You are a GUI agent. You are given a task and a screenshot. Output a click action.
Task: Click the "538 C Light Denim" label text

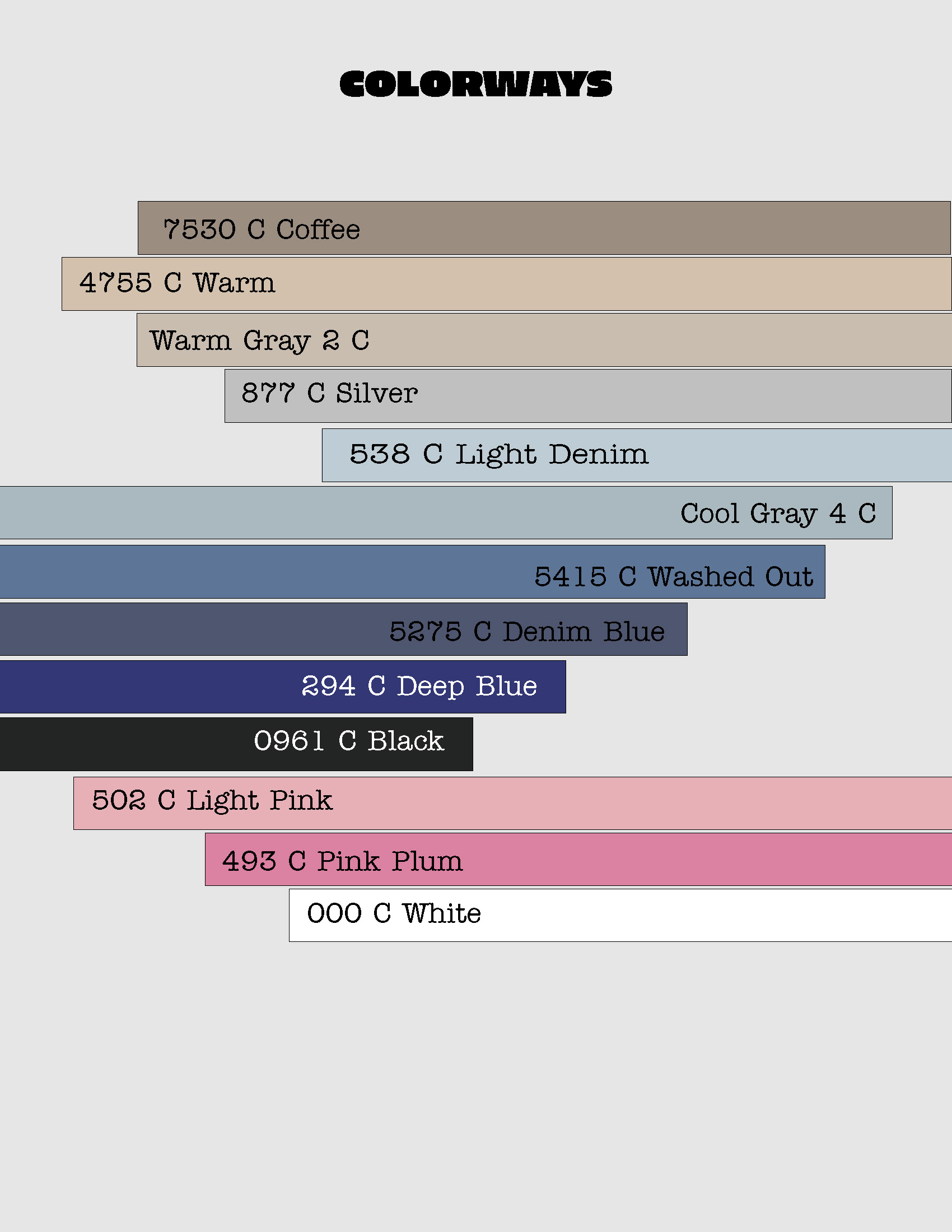pyautogui.click(x=498, y=454)
